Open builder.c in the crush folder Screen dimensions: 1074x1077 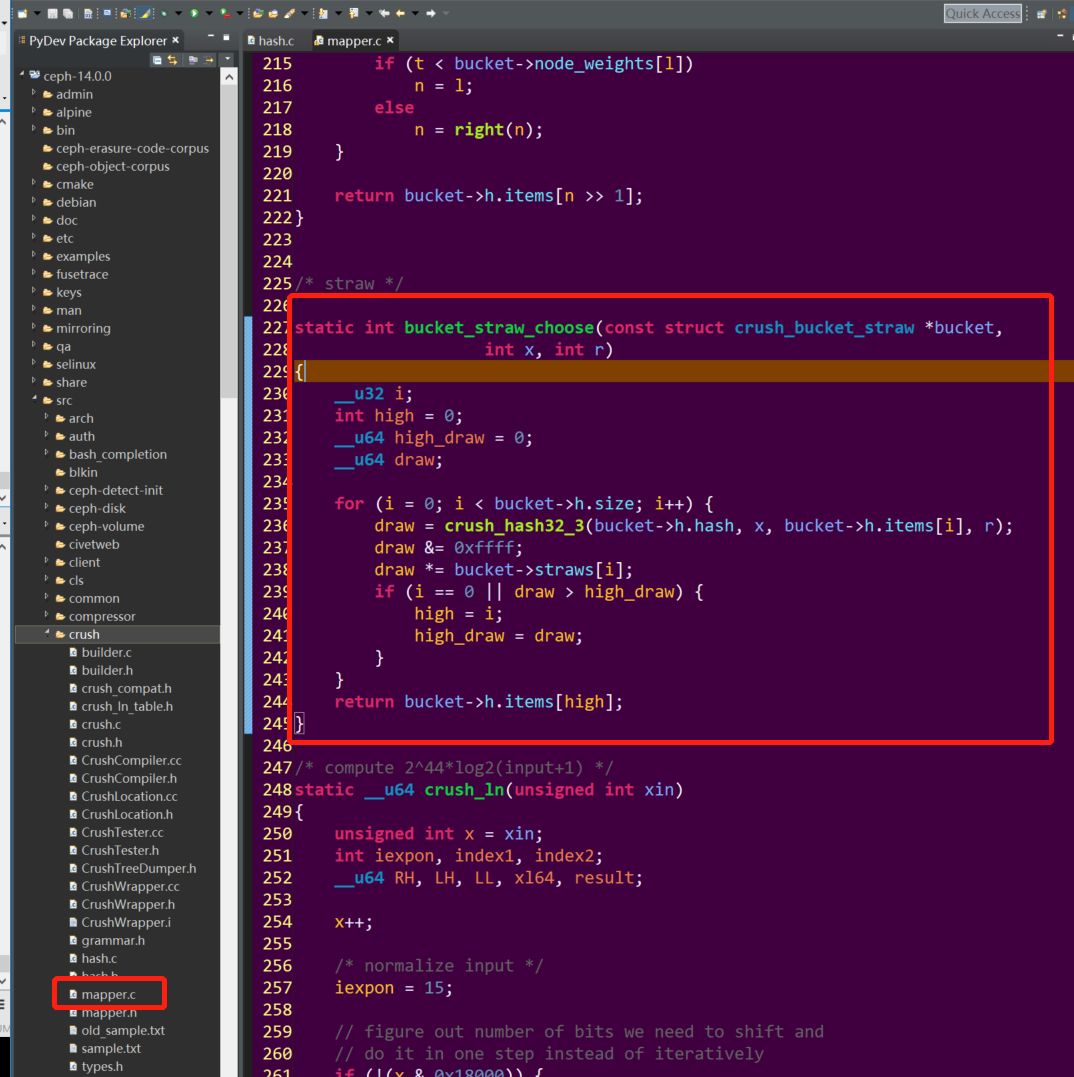[x=106, y=652]
